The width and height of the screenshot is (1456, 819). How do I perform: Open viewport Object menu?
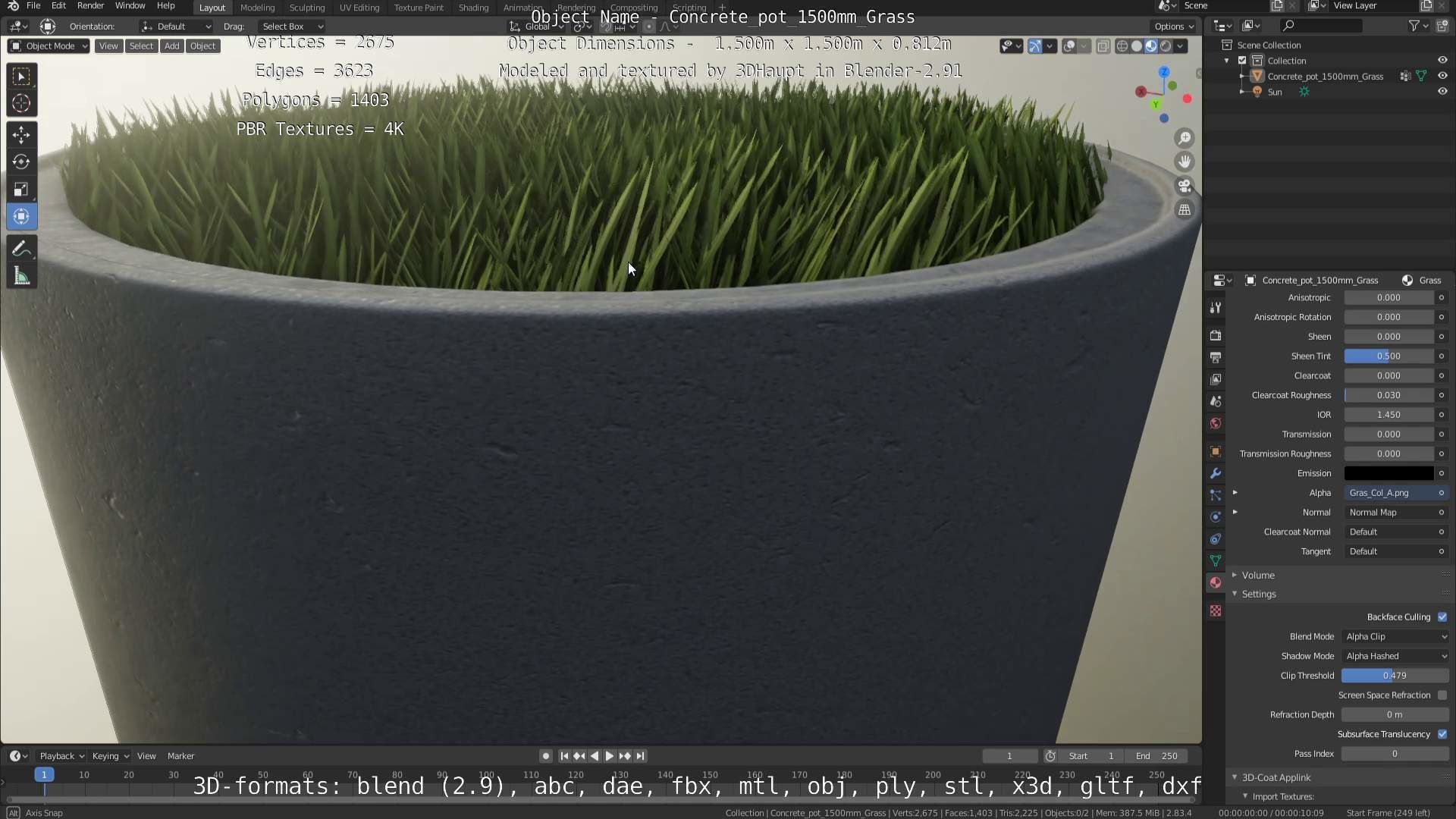[202, 46]
